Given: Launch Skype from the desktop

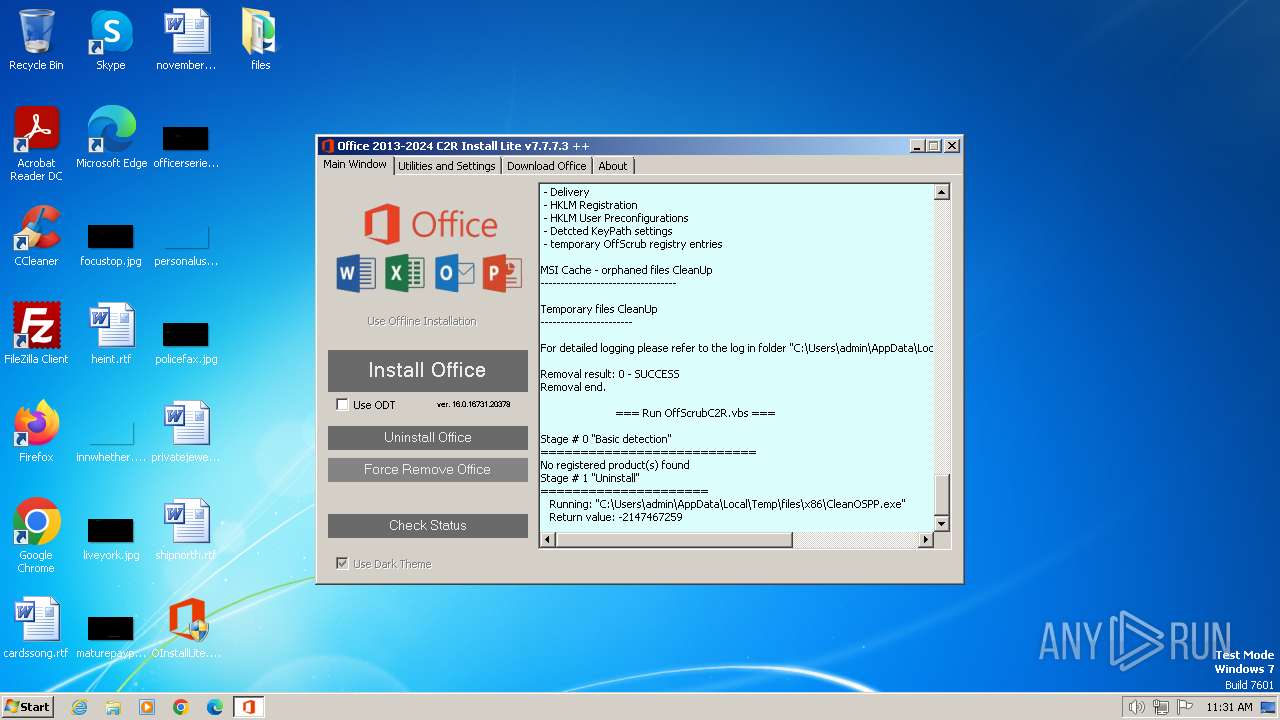Looking at the screenshot, I should tap(110, 40).
